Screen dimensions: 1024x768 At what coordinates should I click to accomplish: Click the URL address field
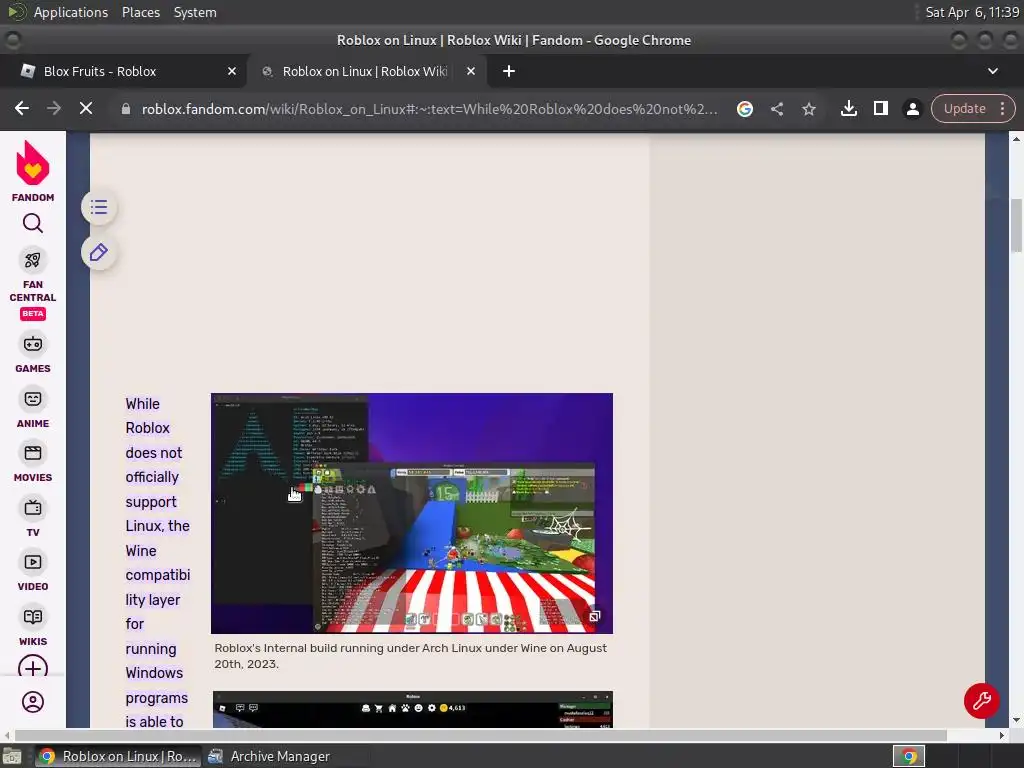tap(429, 109)
